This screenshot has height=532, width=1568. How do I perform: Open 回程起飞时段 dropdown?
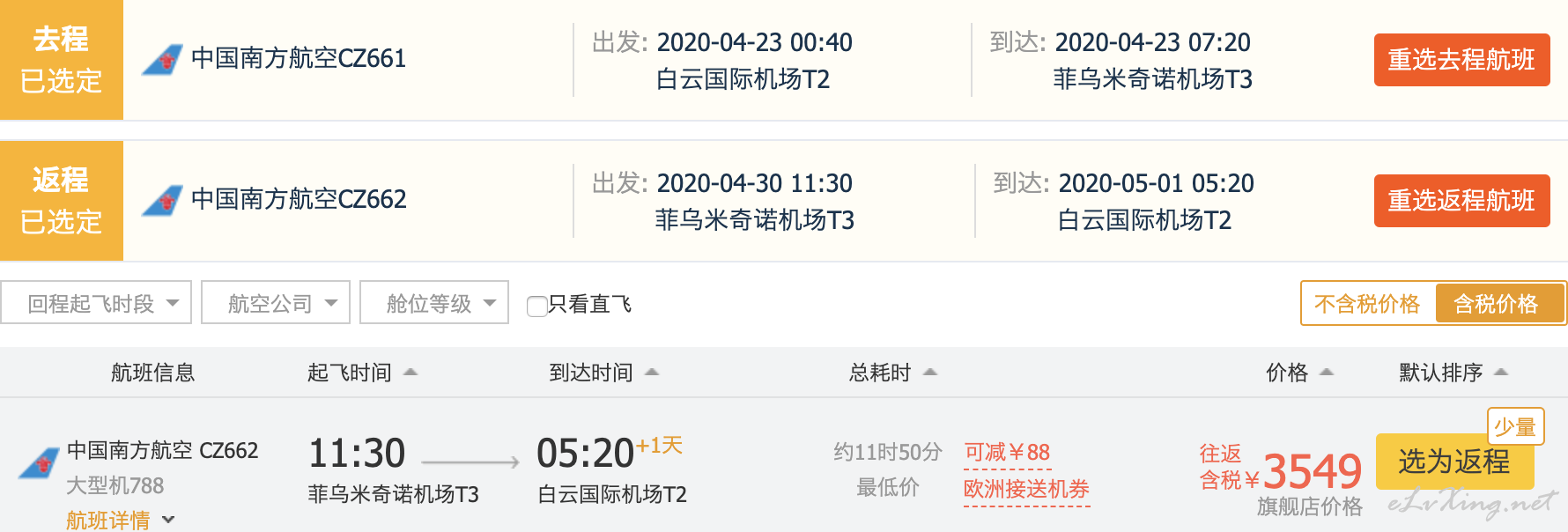tap(96, 302)
